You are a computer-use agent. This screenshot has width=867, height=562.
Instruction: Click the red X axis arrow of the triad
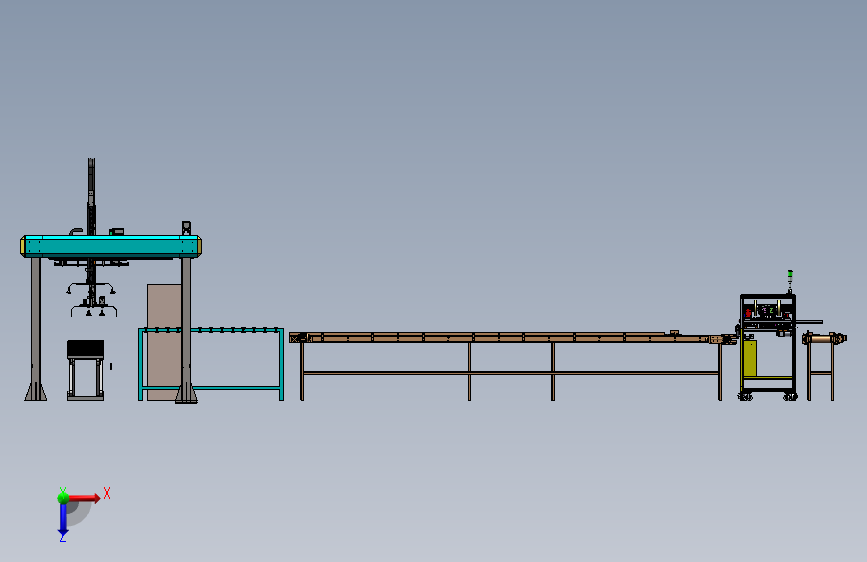85,498
